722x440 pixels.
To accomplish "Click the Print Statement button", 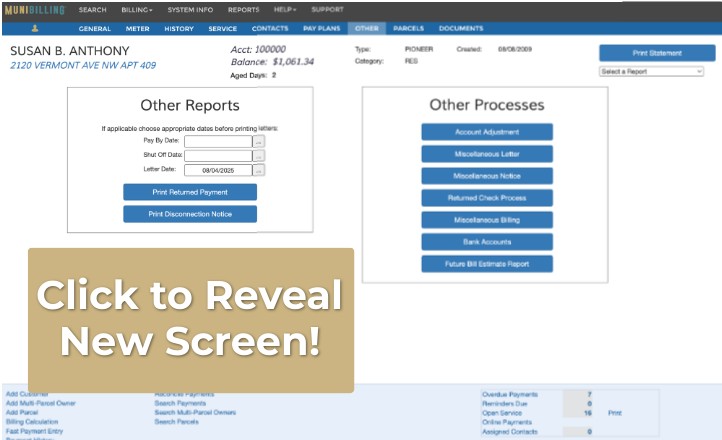I will 657,53.
